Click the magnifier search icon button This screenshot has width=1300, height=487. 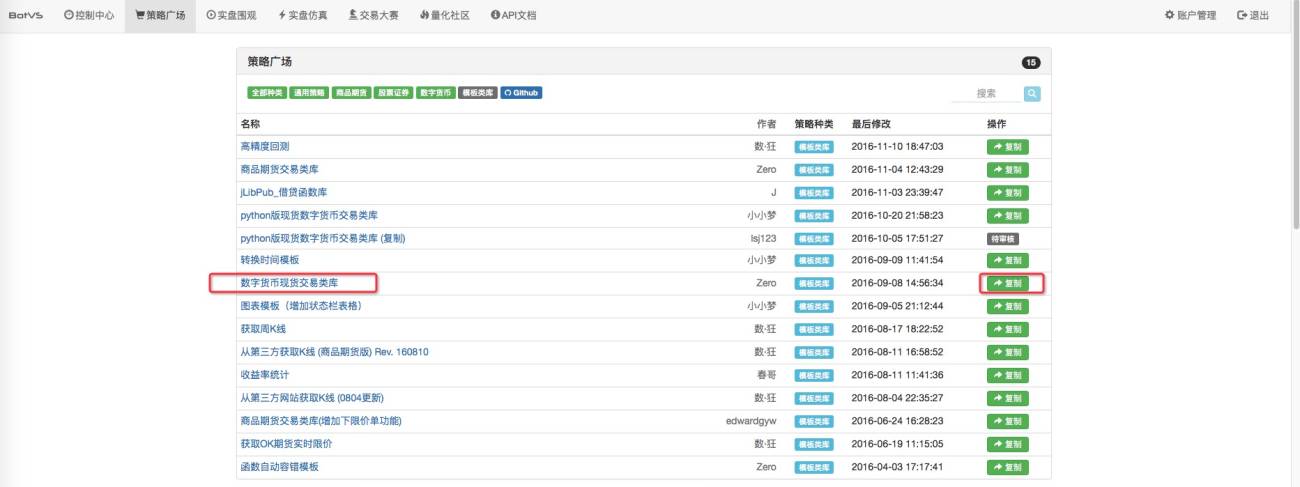tap(1032, 93)
